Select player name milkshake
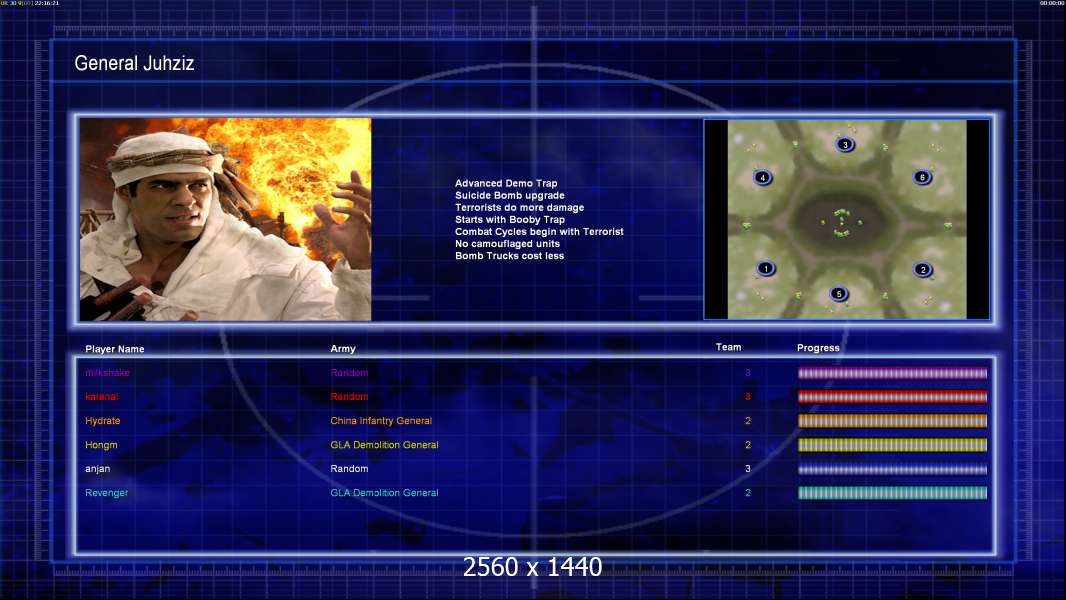The height and width of the screenshot is (600, 1066). 107,373
